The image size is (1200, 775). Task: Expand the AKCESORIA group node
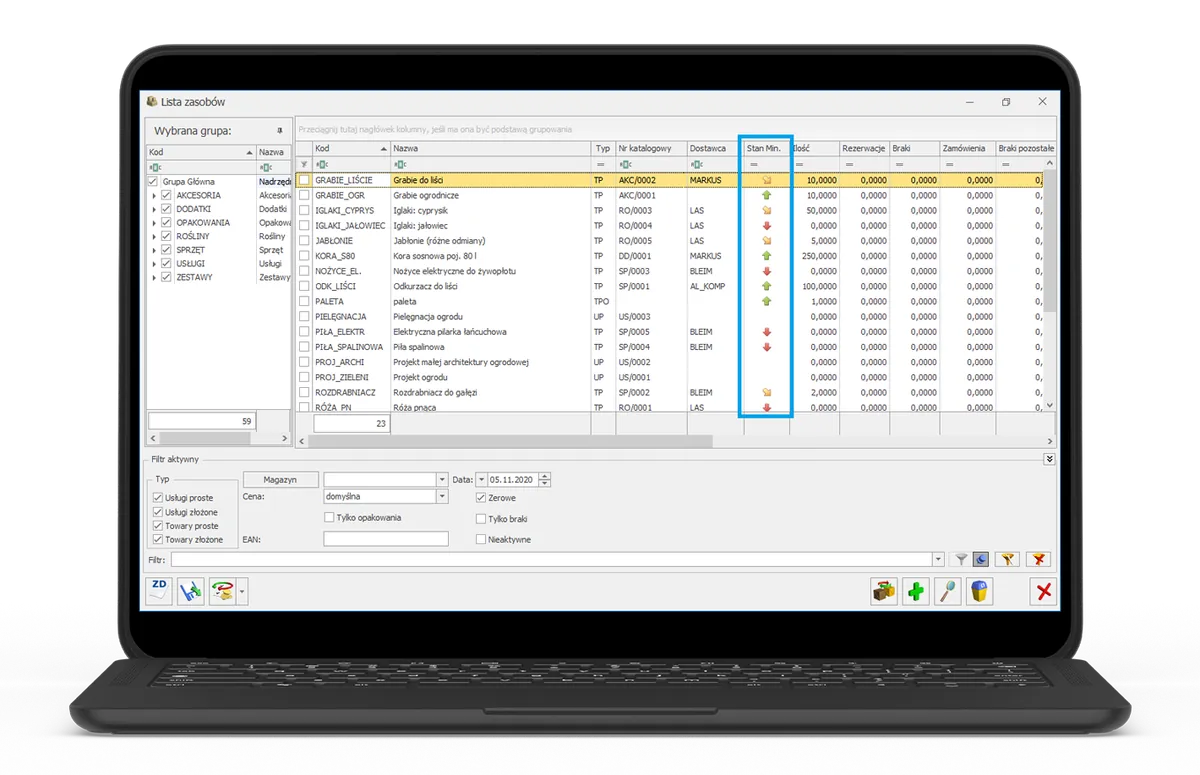(154, 196)
